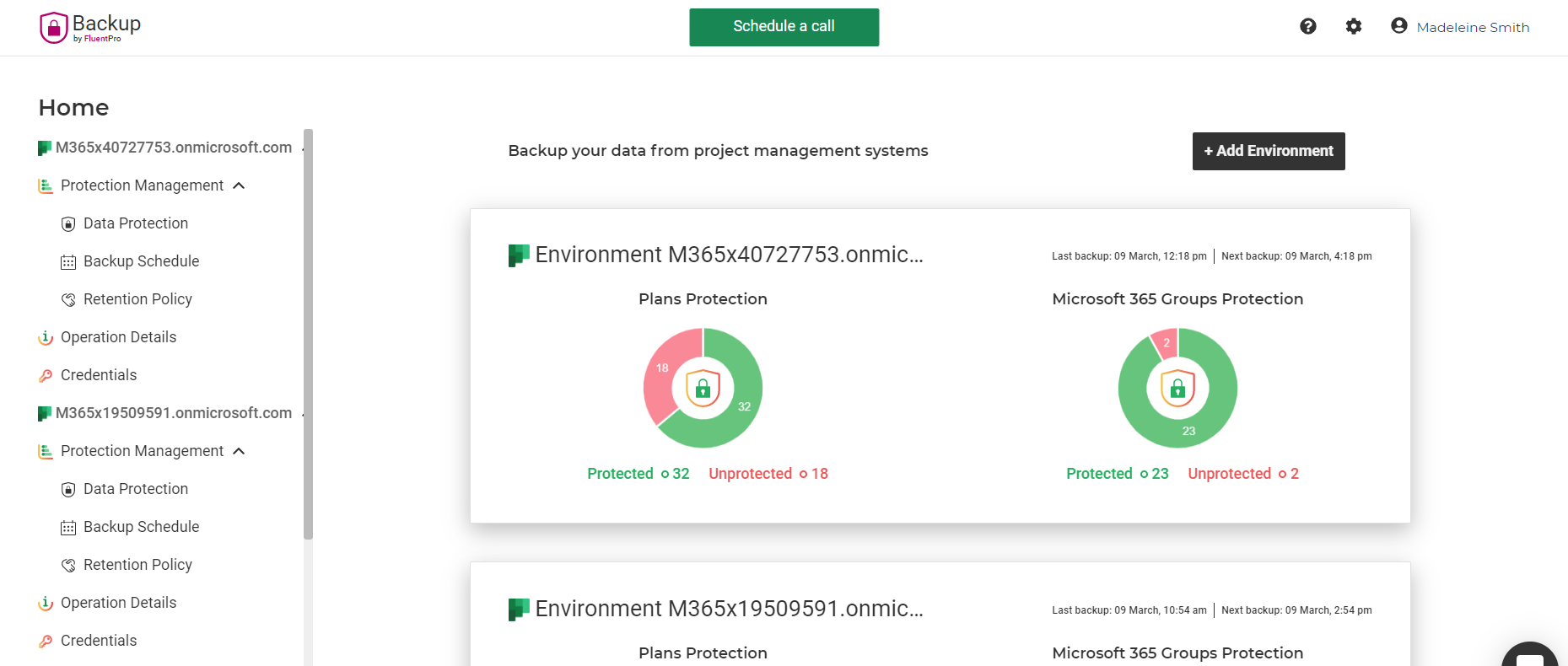
Task: Click Last backup 09 March, 12:18 pm text
Action: coord(1129,256)
